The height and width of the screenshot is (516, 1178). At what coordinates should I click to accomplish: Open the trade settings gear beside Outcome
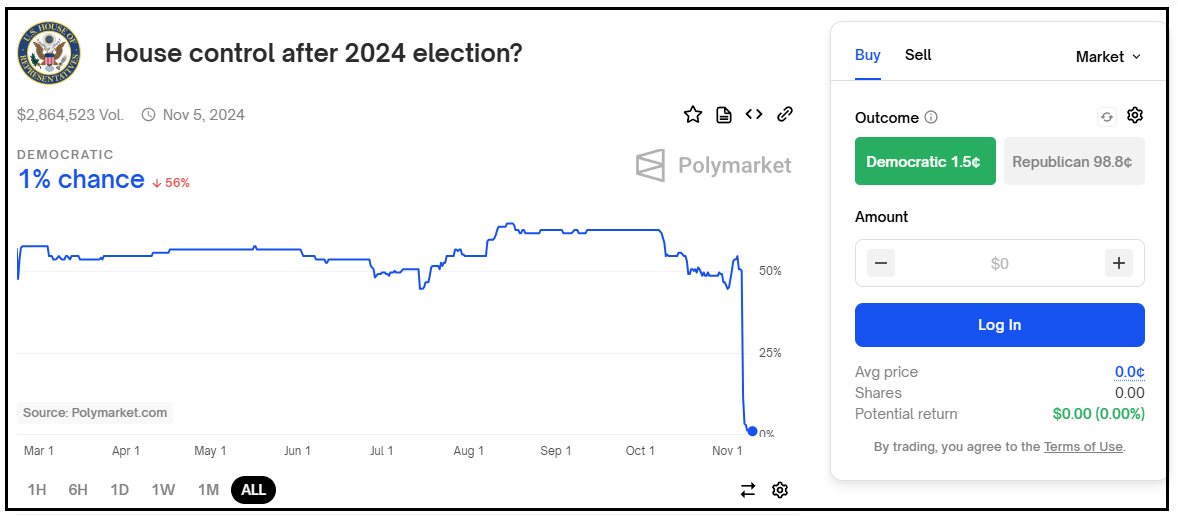tap(1134, 116)
